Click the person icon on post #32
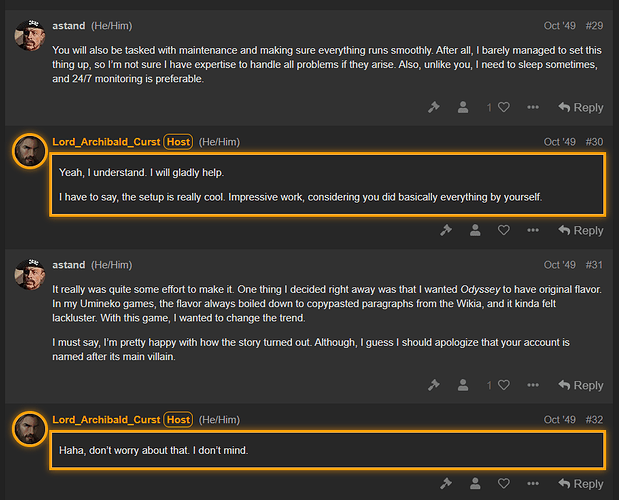The image size is (619, 500). 475,484
